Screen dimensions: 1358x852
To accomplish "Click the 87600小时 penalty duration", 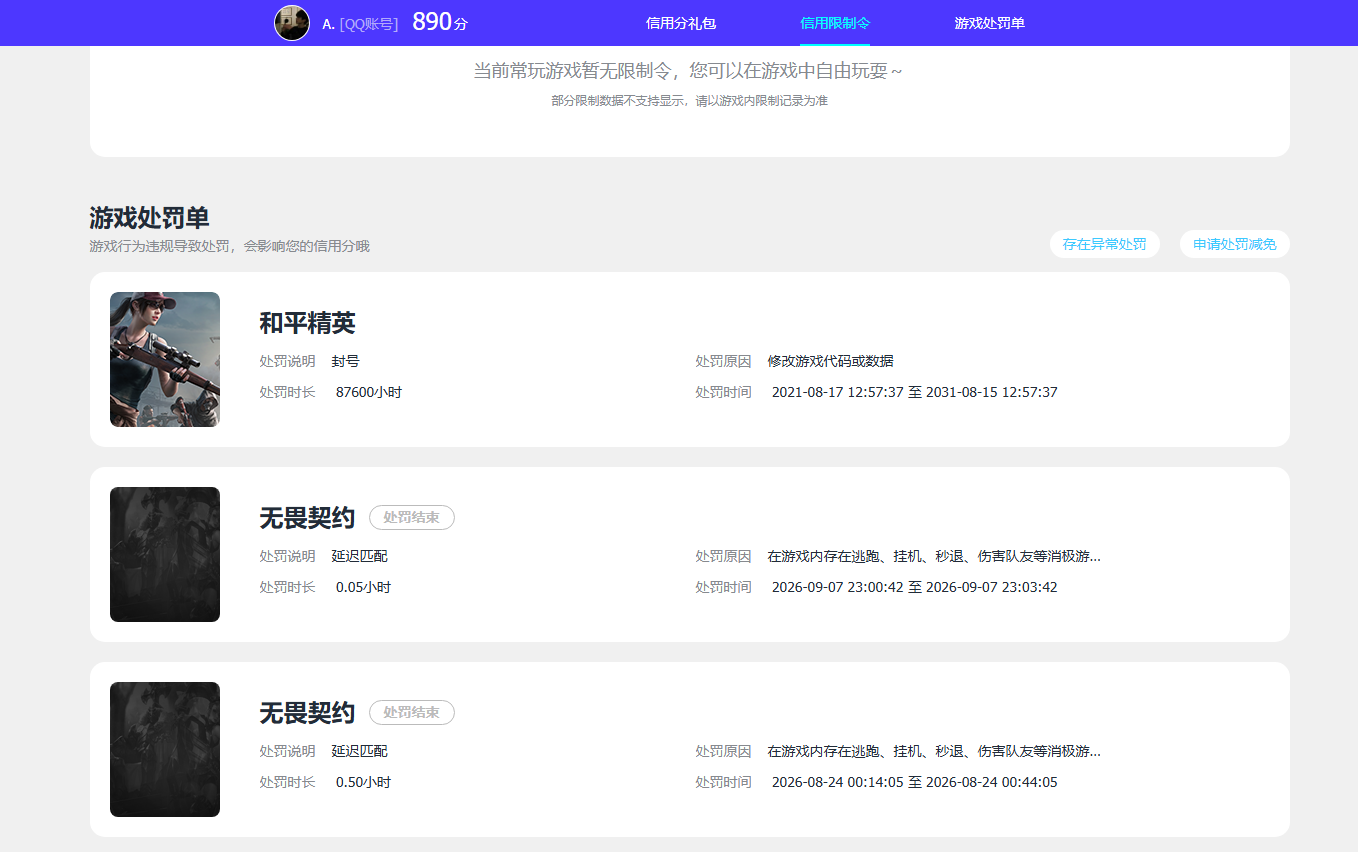I will click(369, 392).
